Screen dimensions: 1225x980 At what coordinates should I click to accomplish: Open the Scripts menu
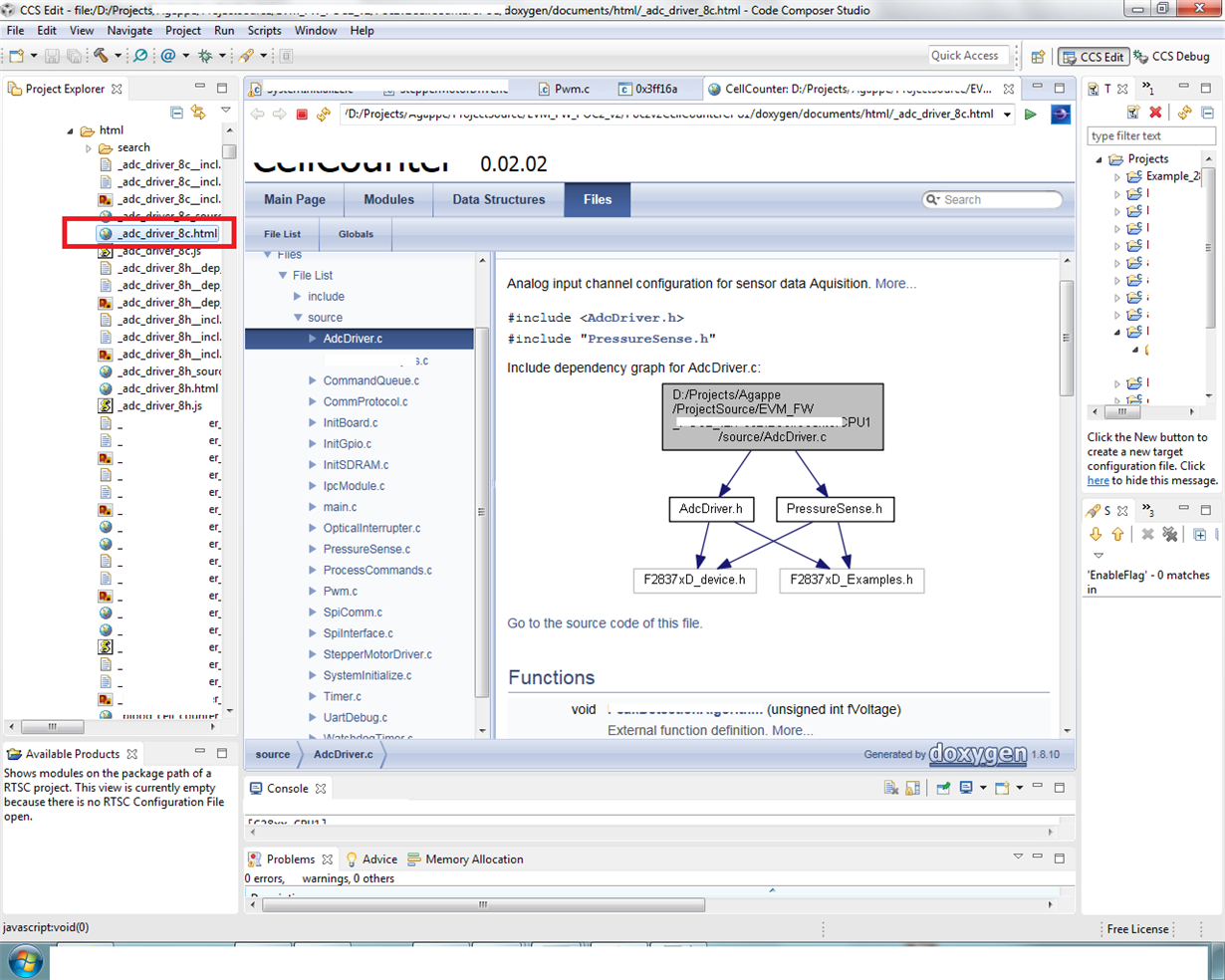pyautogui.click(x=264, y=31)
